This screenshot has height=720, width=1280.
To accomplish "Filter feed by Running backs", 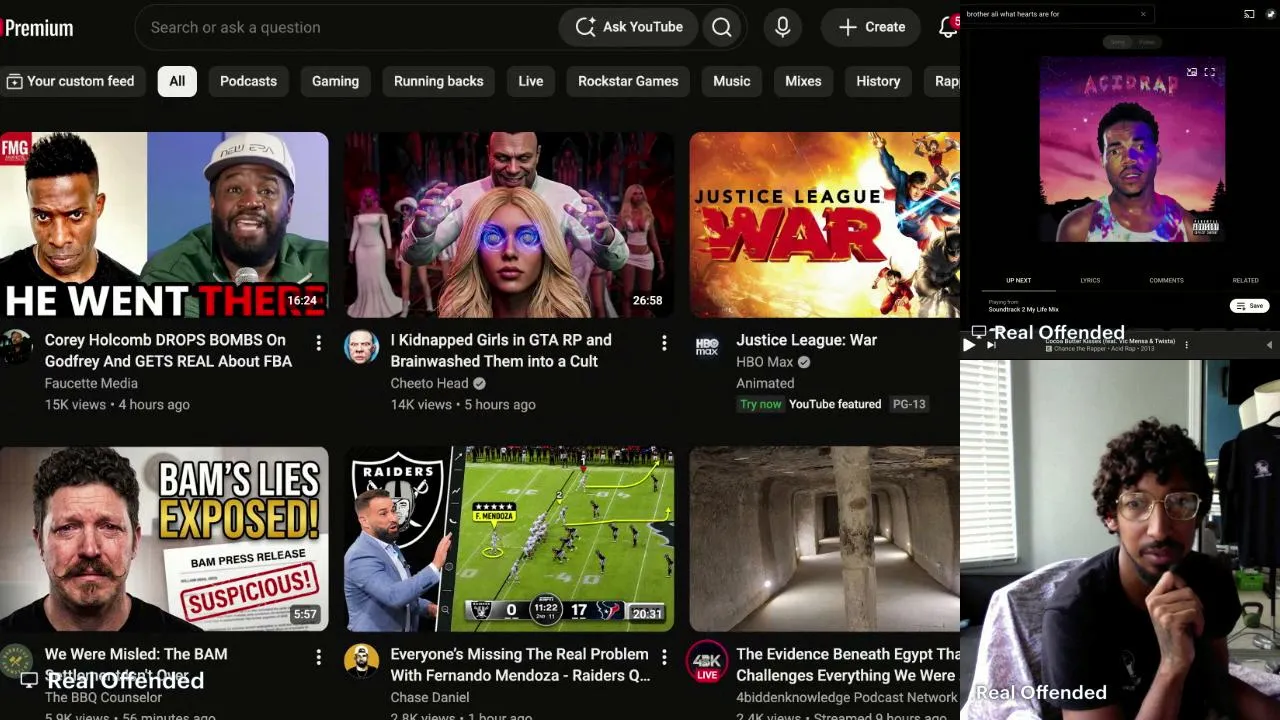I will (x=438, y=81).
